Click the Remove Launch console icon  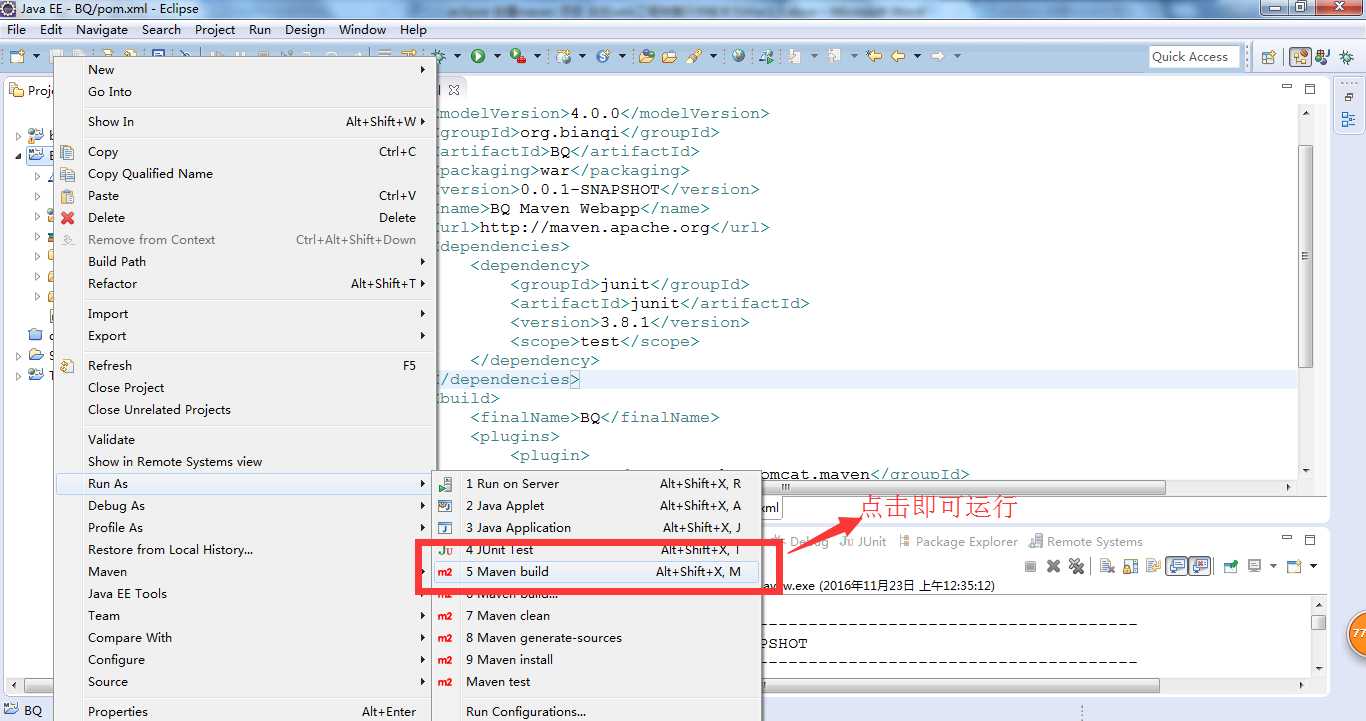(1053, 566)
